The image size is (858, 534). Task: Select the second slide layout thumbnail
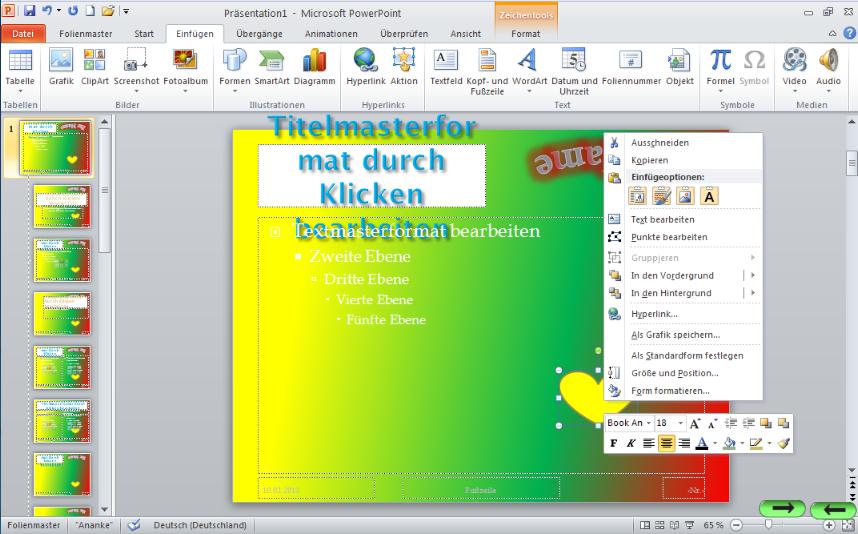[x=62, y=206]
